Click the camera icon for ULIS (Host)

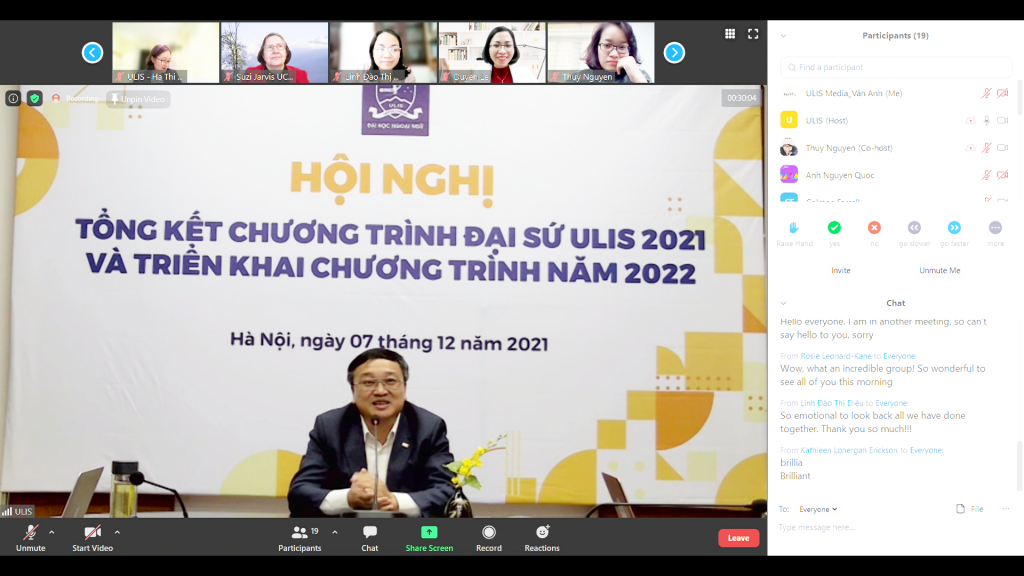pyautogui.click(x=1002, y=121)
